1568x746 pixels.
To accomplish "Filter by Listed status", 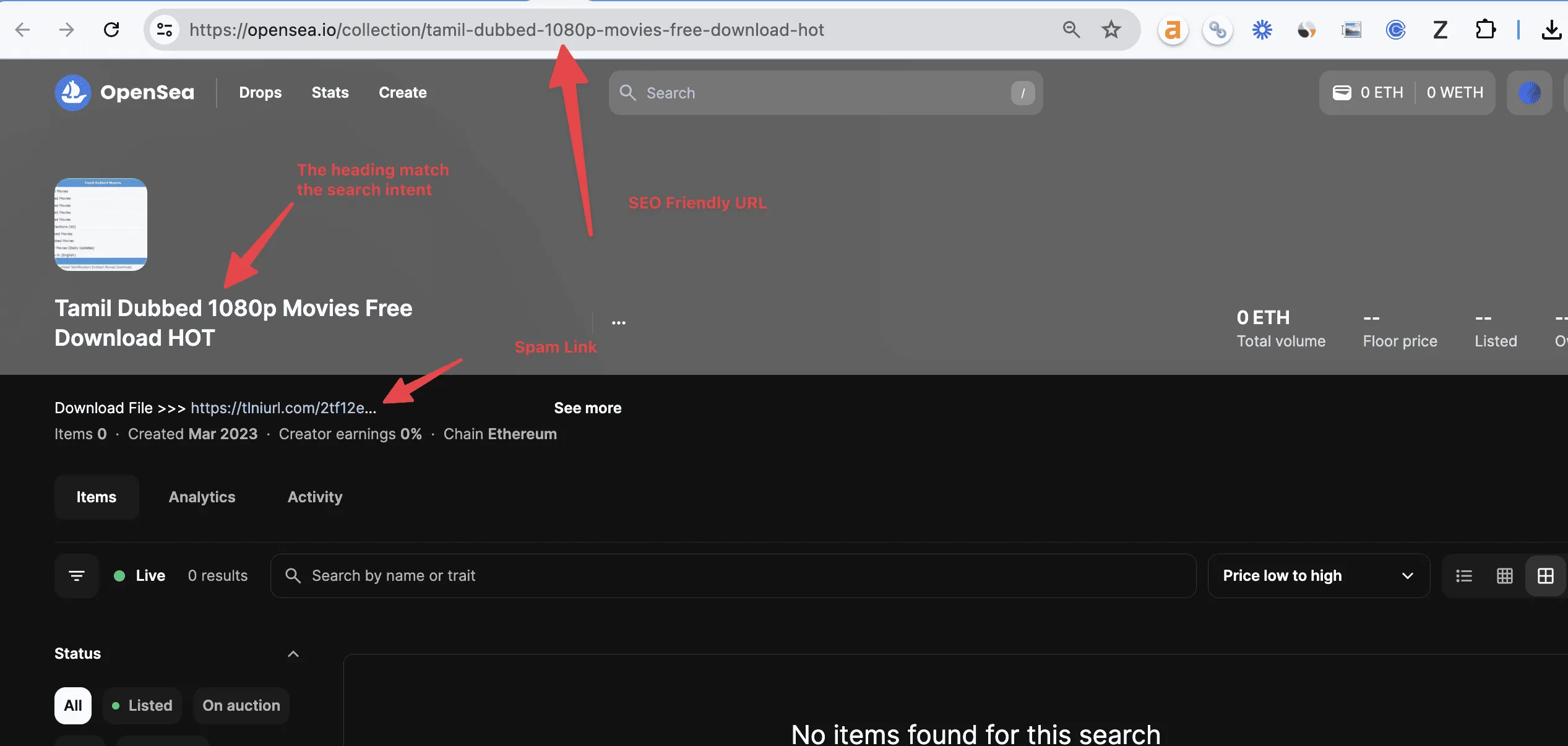I will tap(142, 706).
